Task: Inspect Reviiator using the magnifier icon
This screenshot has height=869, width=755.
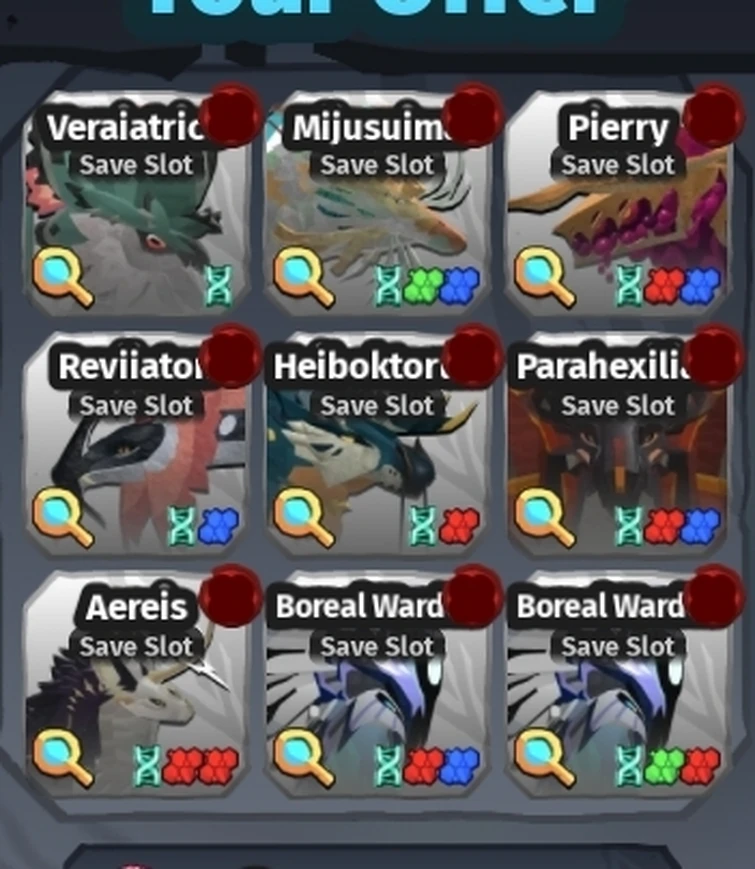Action: 63,518
